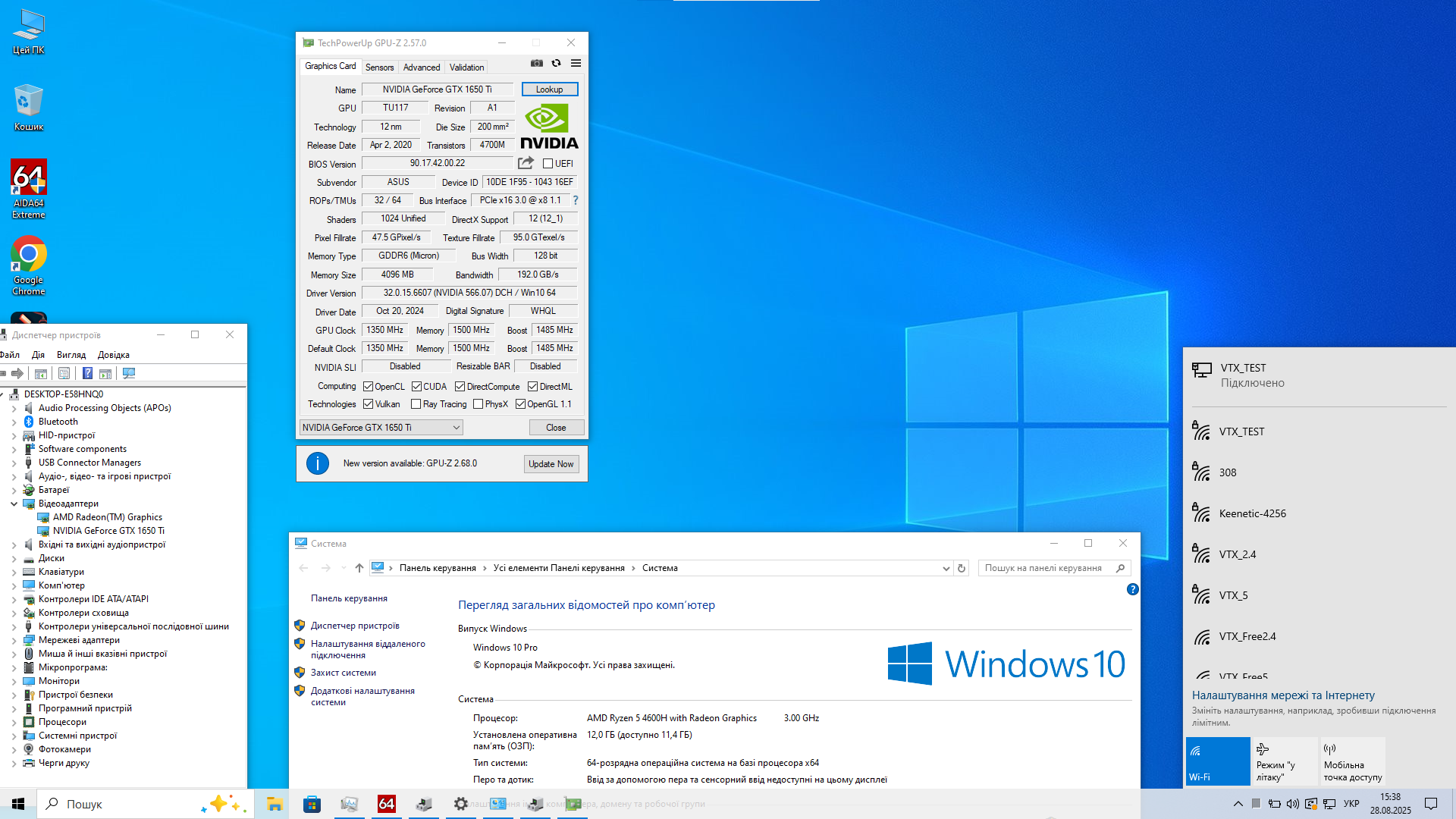Toggle the PhysX checkbox
Viewport: 1456px width, 819px height.
point(478,404)
